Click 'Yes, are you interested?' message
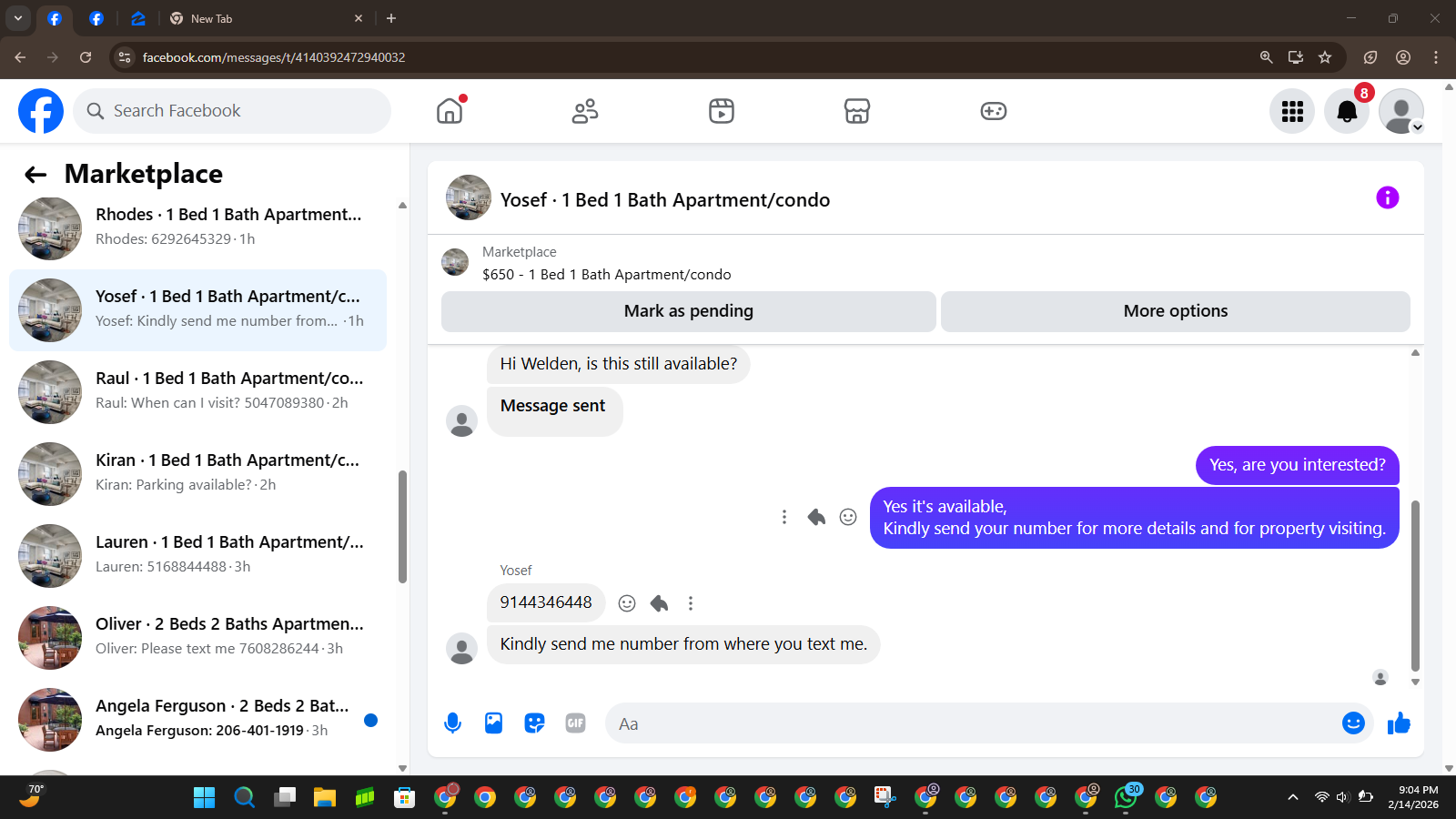The width and height of the screenshot is (1456, 819). [1298, 465]
